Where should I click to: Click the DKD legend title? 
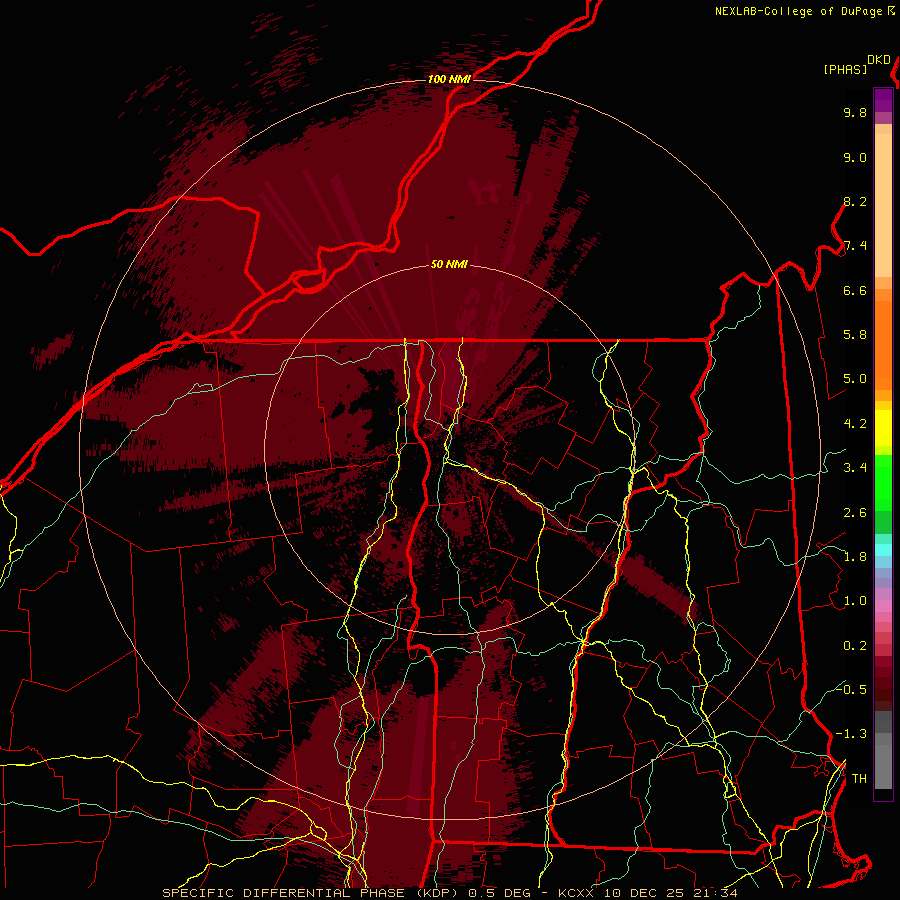(x=879, y=60)
